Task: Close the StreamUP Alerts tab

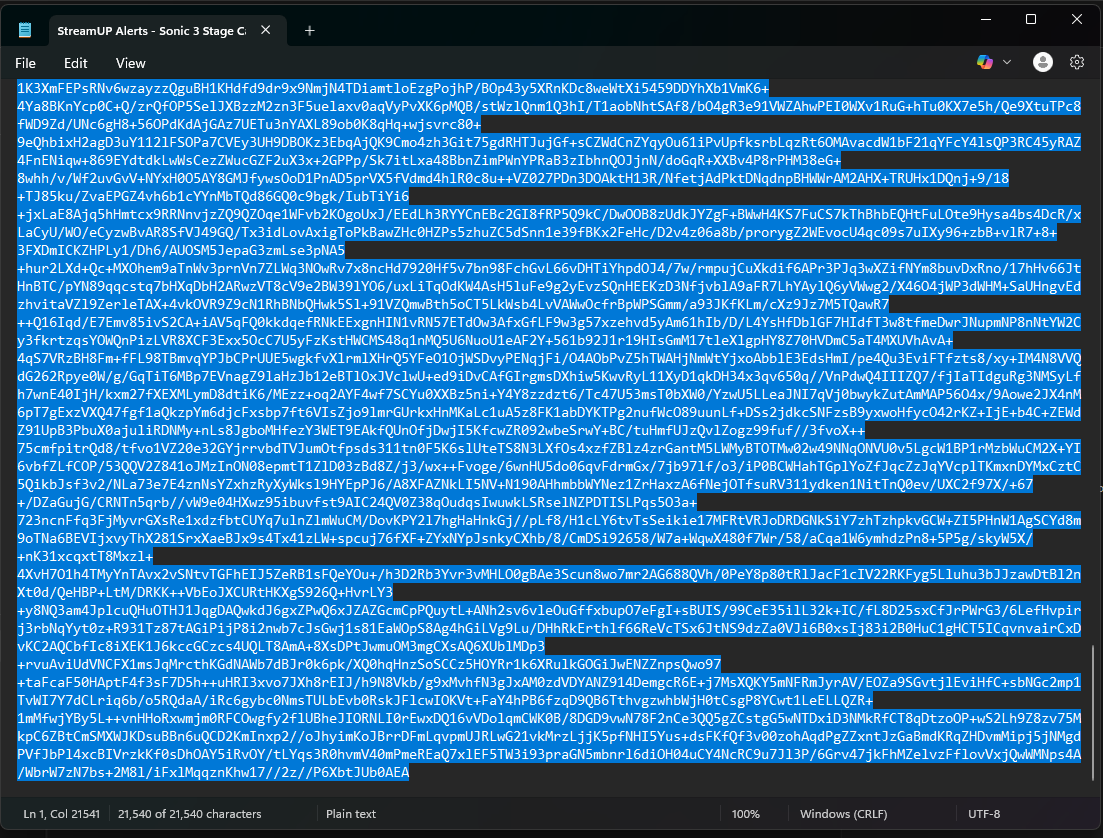Action: (266, 31)
